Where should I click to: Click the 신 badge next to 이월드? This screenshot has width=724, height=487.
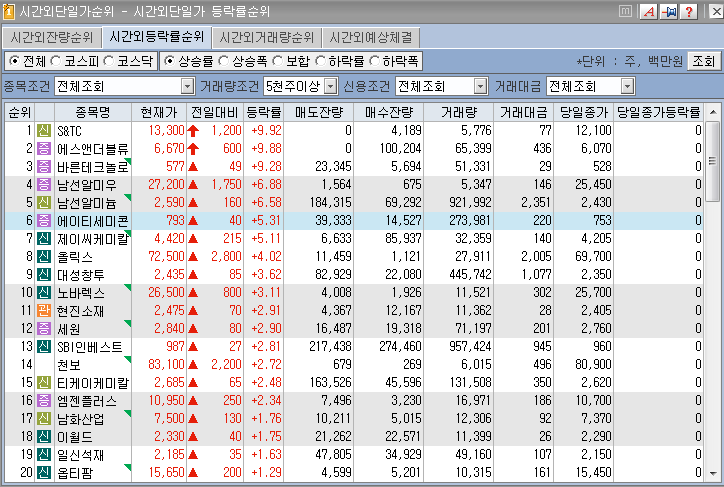(x=44, y=437)
